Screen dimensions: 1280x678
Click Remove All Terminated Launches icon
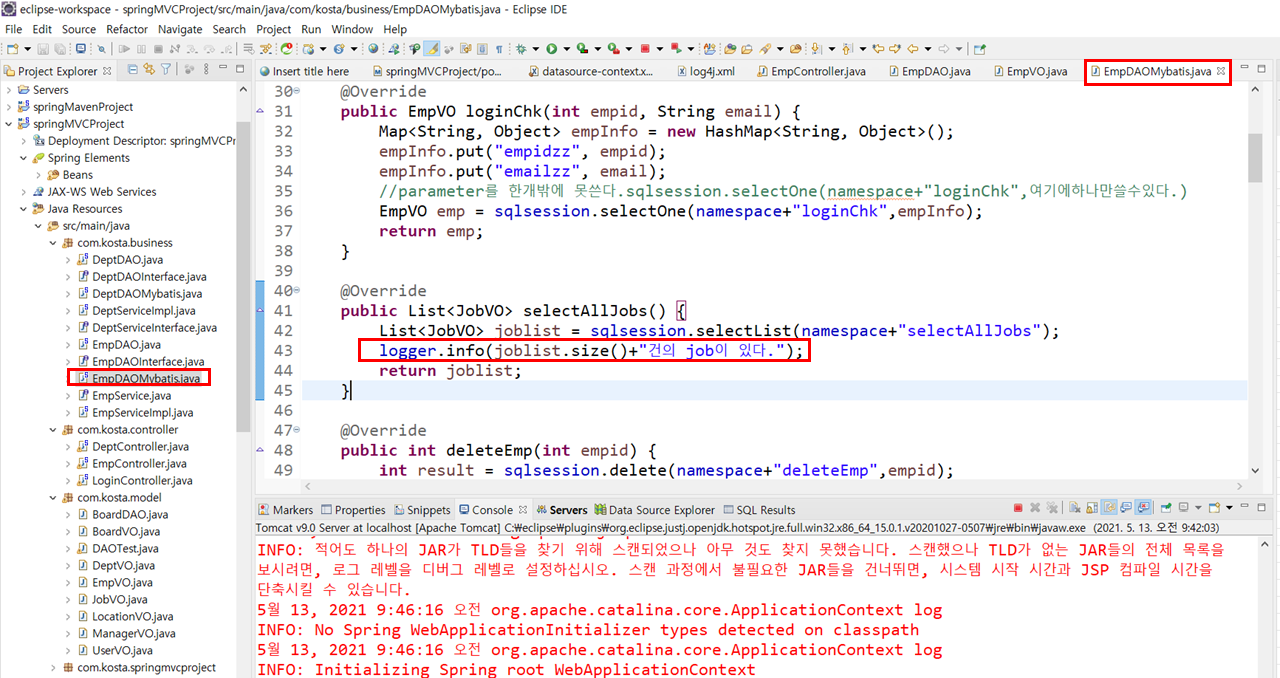(x=1052, y=508)
